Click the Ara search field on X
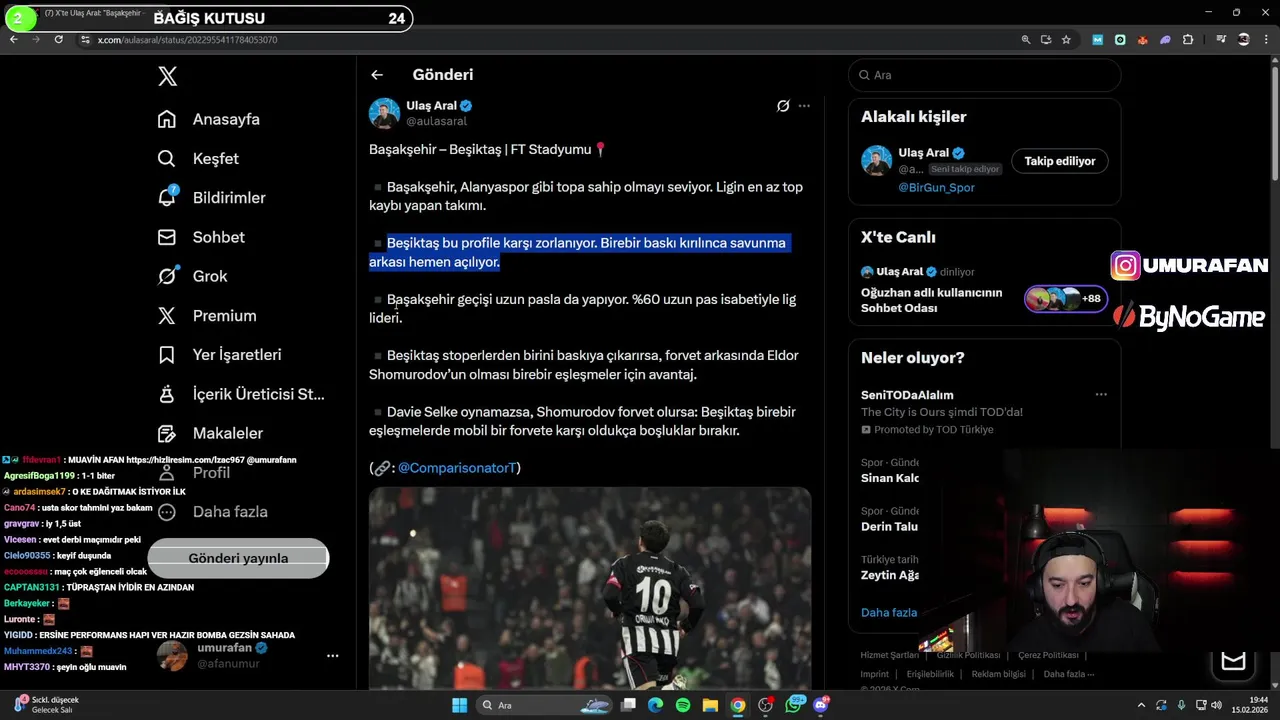 click(x=985, y=75)
